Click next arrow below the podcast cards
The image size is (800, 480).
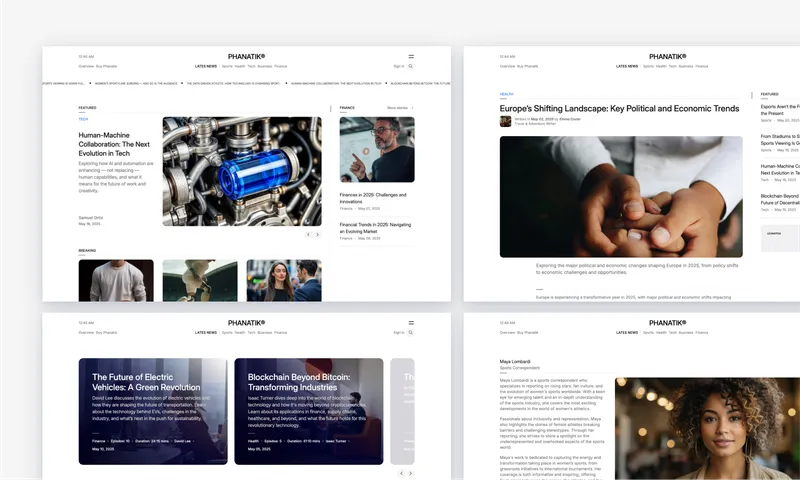410,473
